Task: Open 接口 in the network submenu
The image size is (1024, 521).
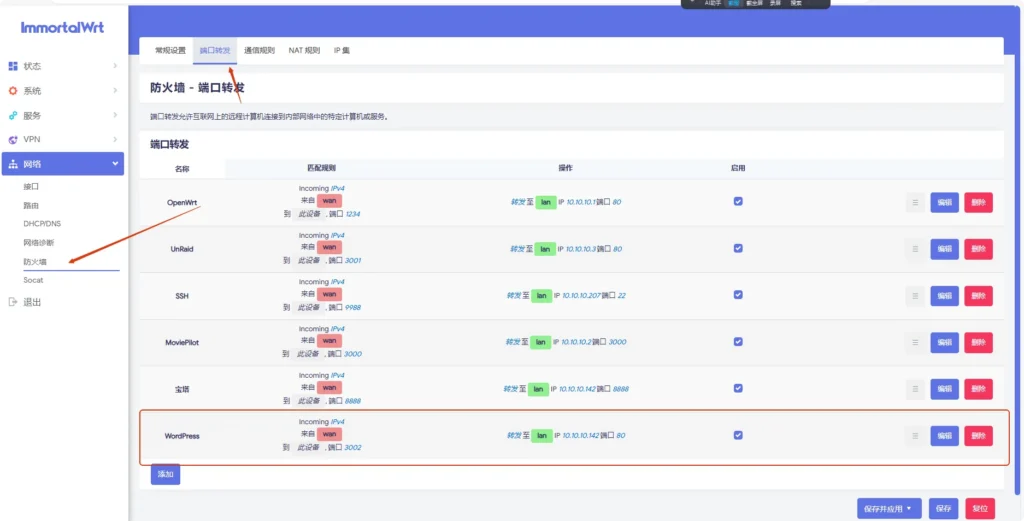Action: point(31,187)
